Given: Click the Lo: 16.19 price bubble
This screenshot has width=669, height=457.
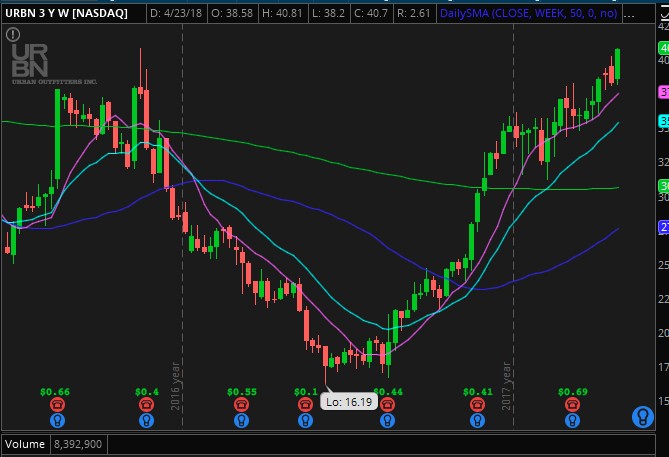Looking at the screenshot, I should [349, 402].
